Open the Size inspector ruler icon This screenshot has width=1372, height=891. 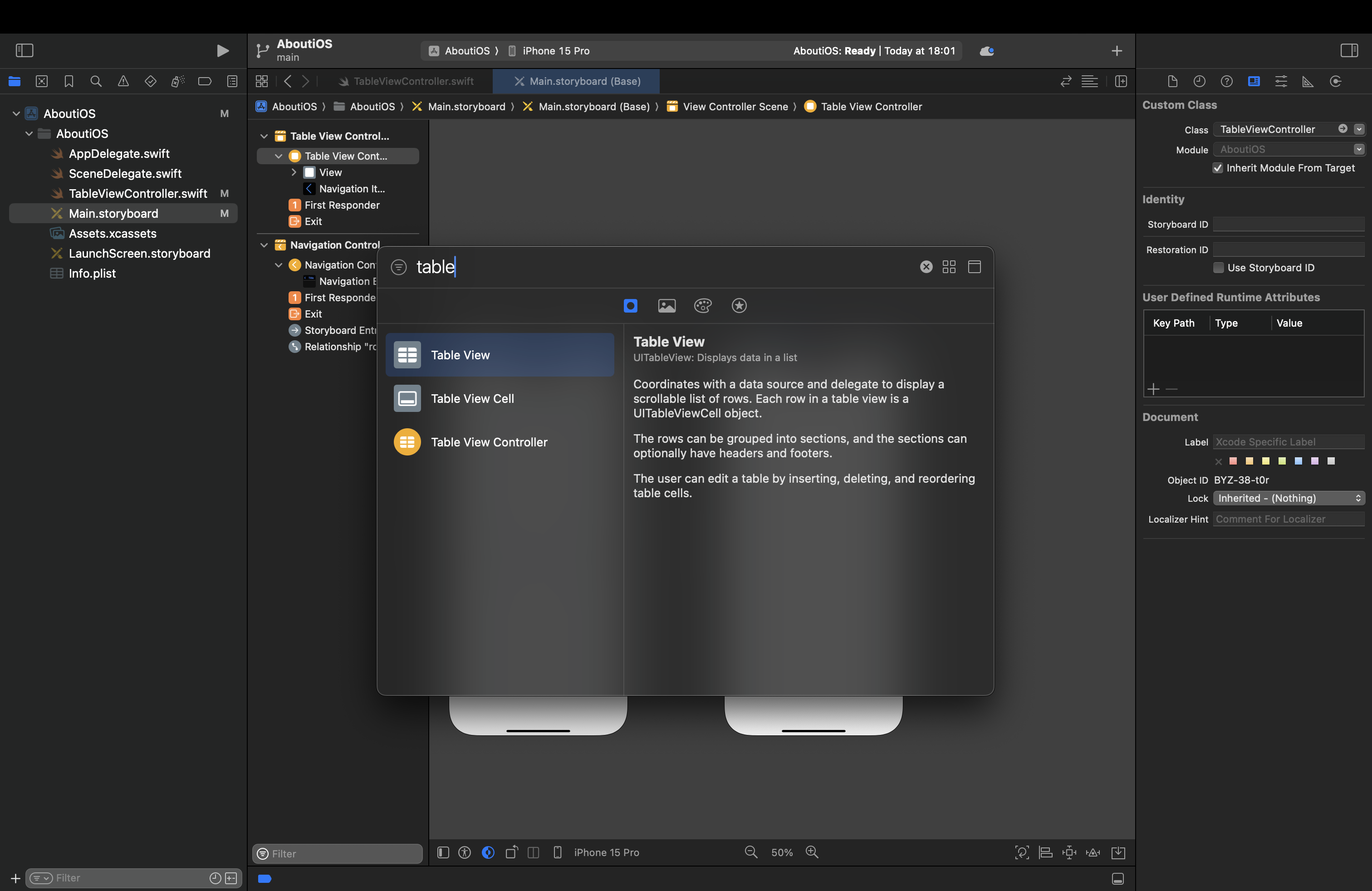click(x=1308, y=81)
